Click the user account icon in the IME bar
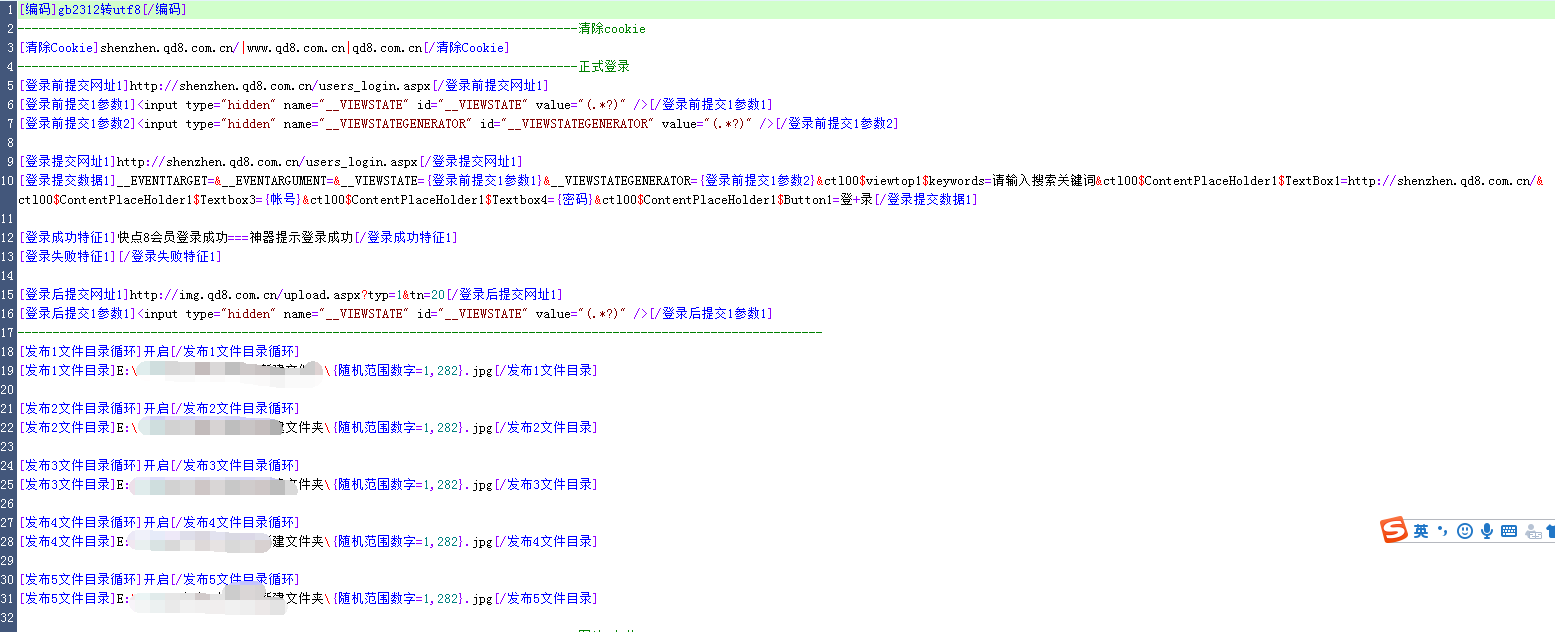Screen dimensions: 1555x632 point(1532,532)
